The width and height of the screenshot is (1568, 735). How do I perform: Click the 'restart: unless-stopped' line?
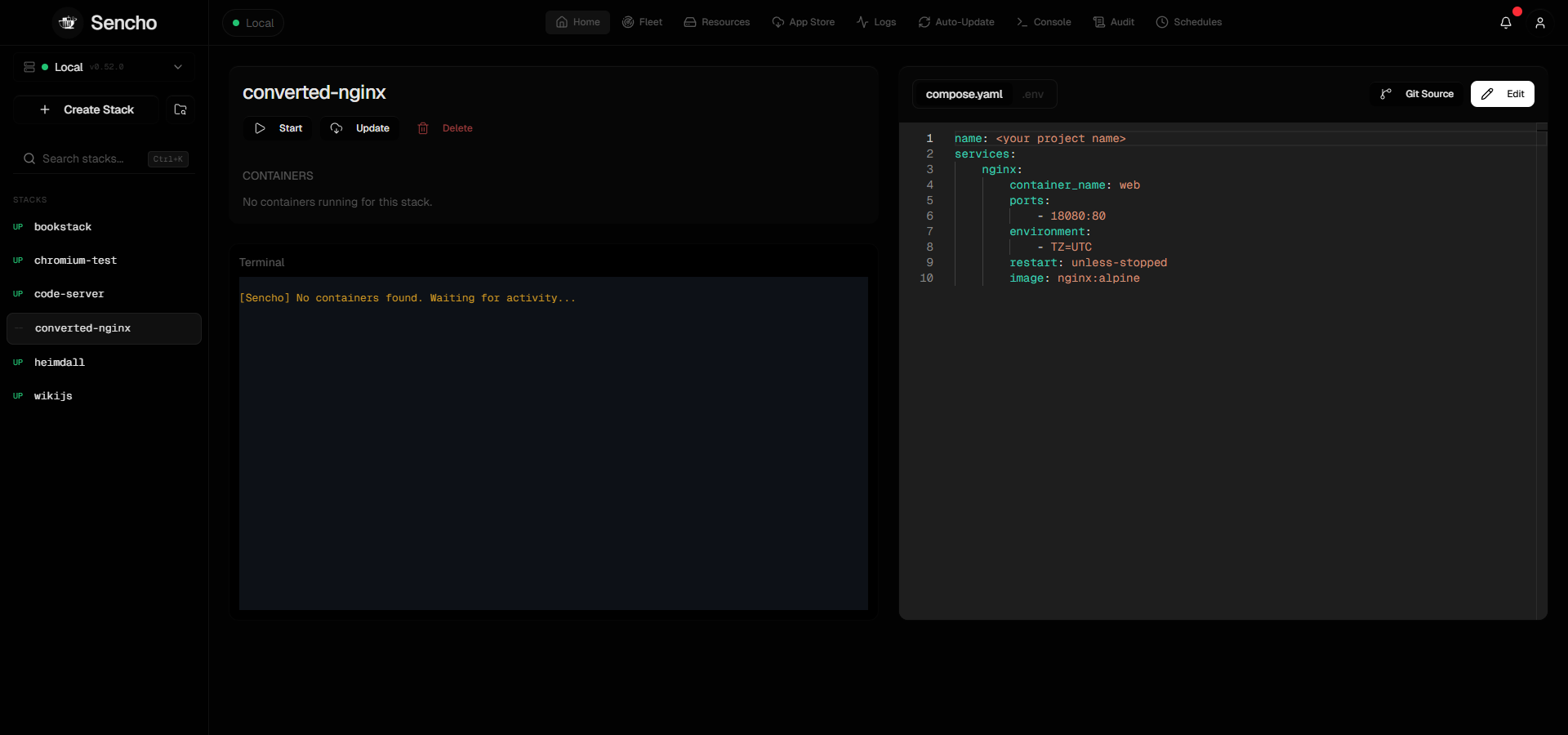point(1089,263)
